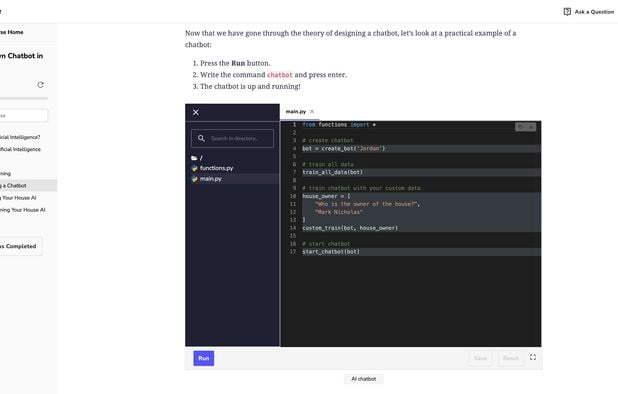Click the comment '# start chatbot'
Screen dimensions: 618x394
tap(326, 244)
